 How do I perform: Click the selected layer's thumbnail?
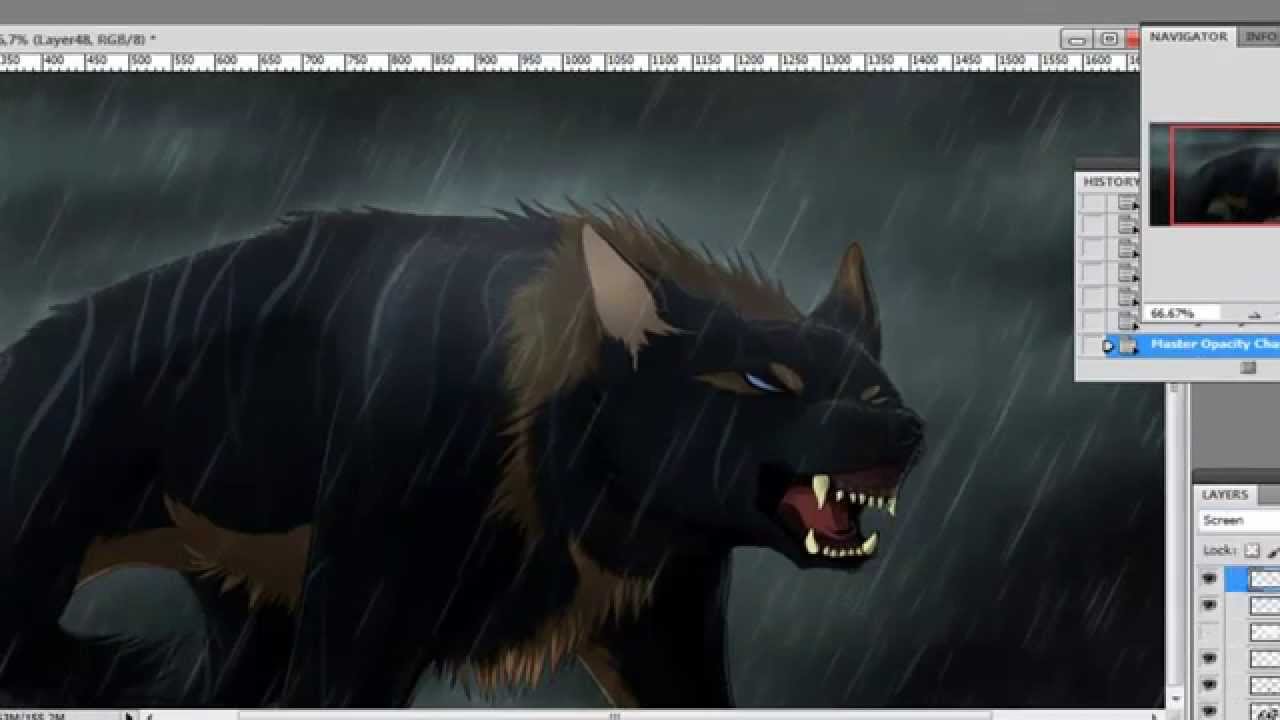pos(1265,579)
